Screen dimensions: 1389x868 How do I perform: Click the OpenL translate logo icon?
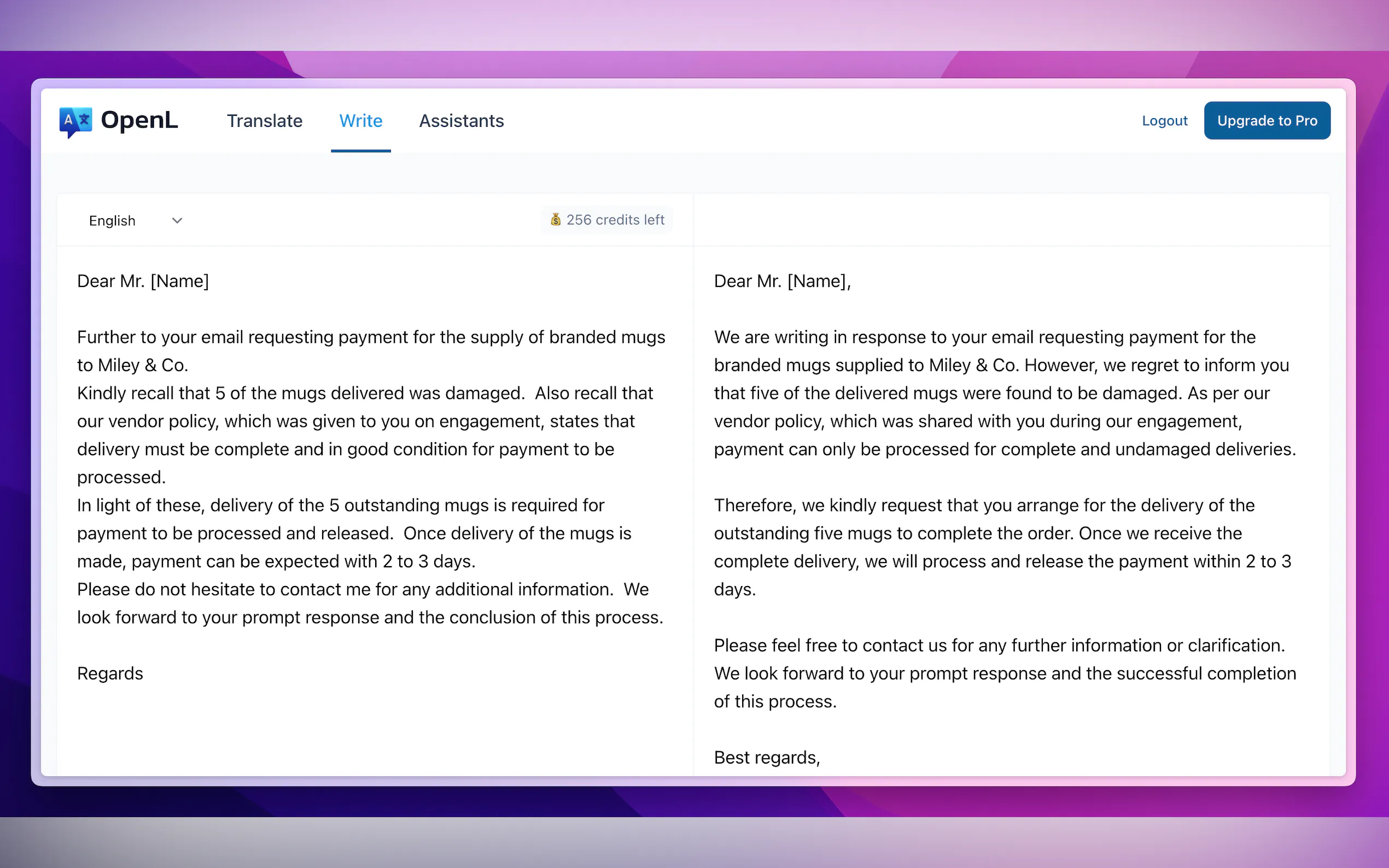pos(75,121)
